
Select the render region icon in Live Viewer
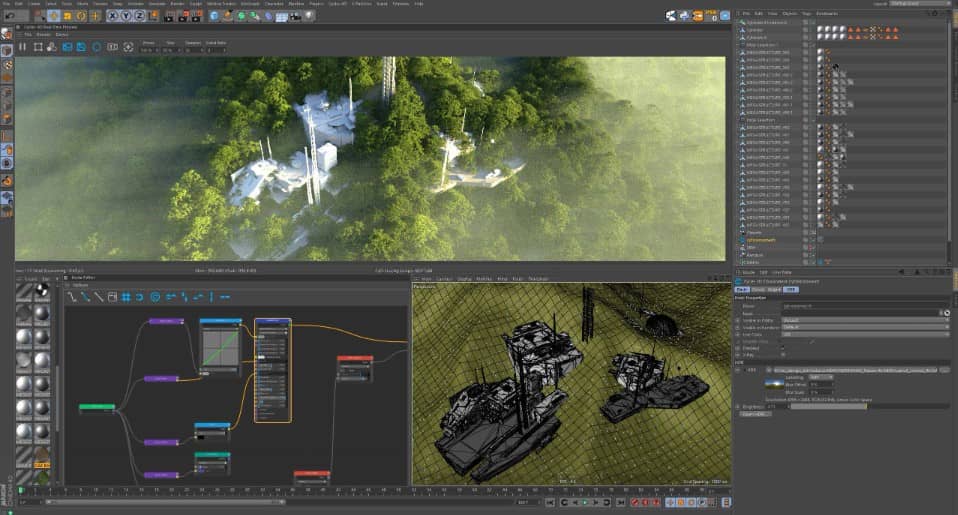[38, 46]
